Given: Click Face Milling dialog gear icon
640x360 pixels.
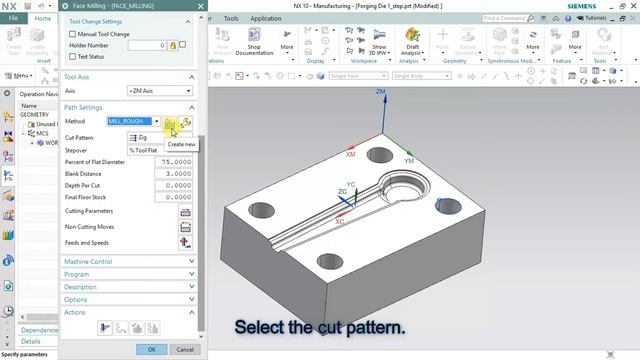Looking at the screenshot, I should [x=65, y=6].
